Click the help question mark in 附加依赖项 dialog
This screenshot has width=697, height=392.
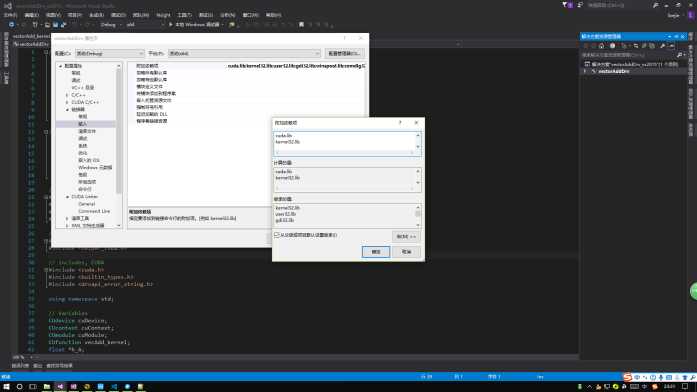[400, 122]
